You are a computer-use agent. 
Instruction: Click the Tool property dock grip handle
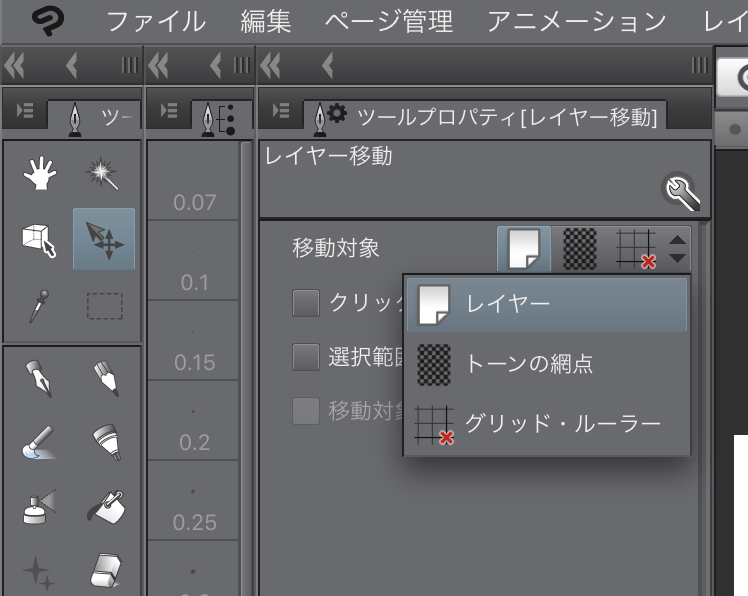click(x=700, y=65)
